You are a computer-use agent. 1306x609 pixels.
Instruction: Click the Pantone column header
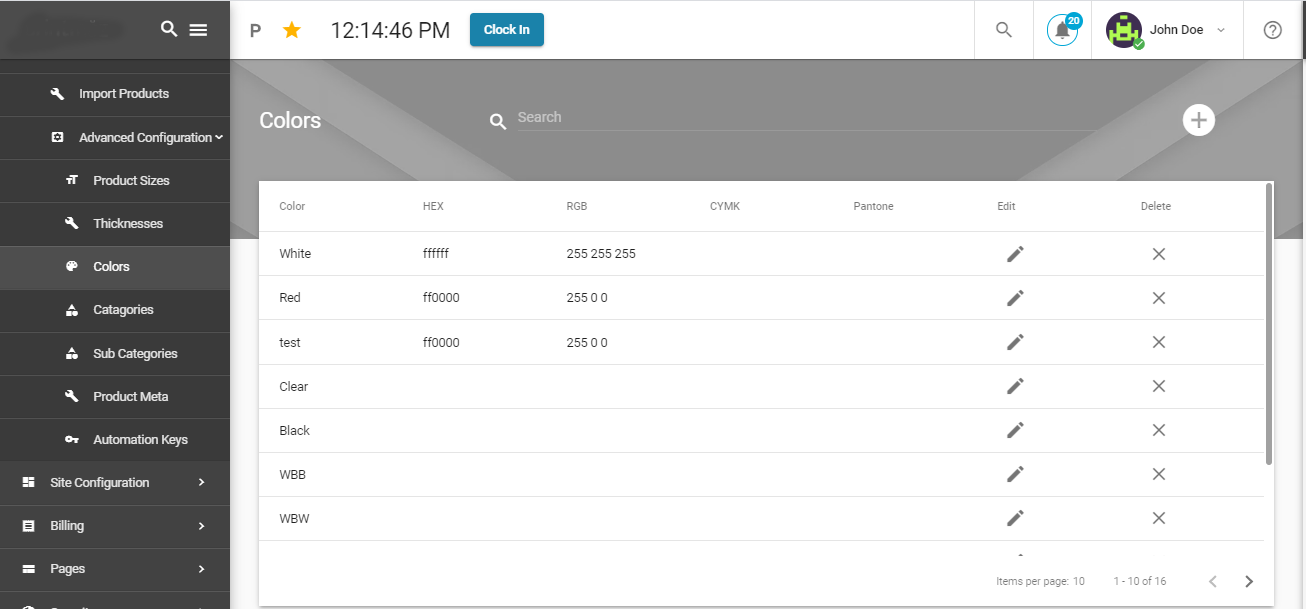874,206
